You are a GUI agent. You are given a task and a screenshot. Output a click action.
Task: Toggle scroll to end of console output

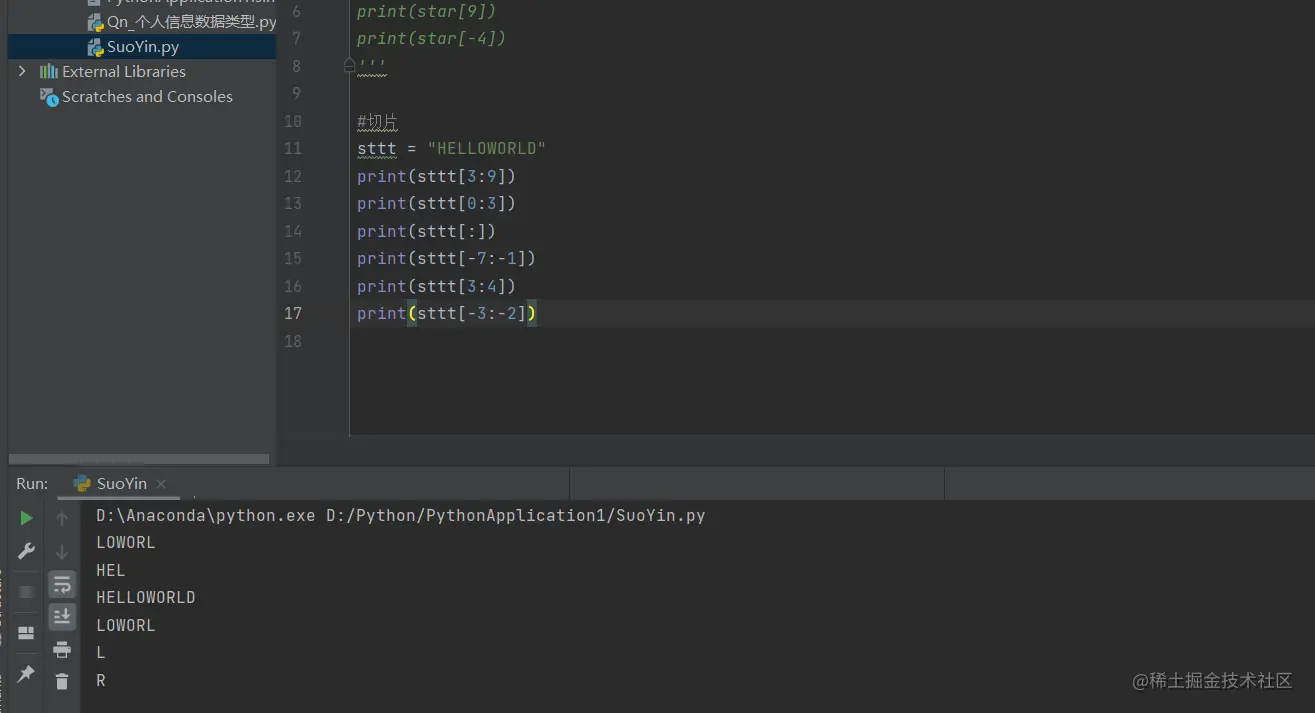[x=62, y=617]
